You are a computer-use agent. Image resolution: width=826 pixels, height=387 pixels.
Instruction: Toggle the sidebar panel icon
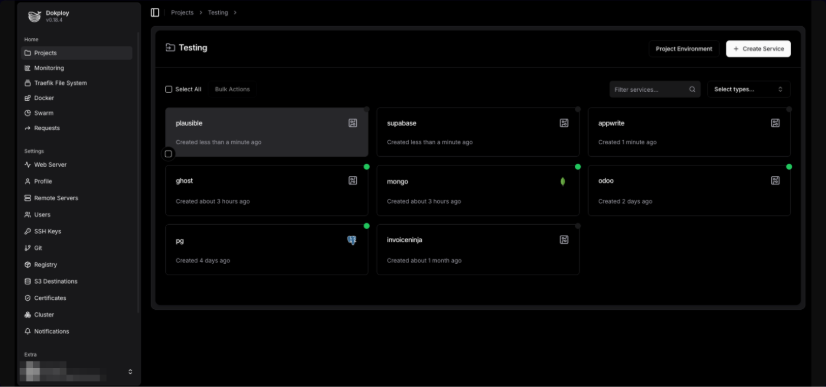pyautogui.click(x=155, y=12)
